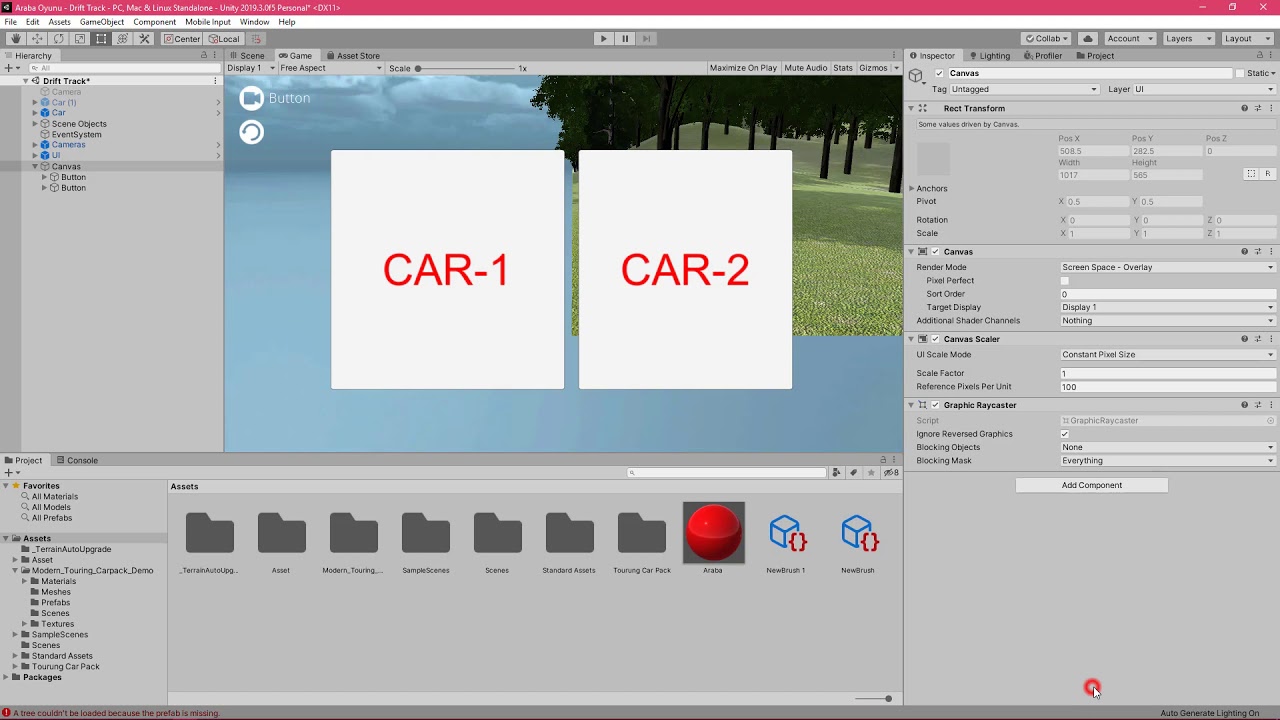Open cloud services icon
This screenshot has width=1280, height=720.
point(1088,39)
